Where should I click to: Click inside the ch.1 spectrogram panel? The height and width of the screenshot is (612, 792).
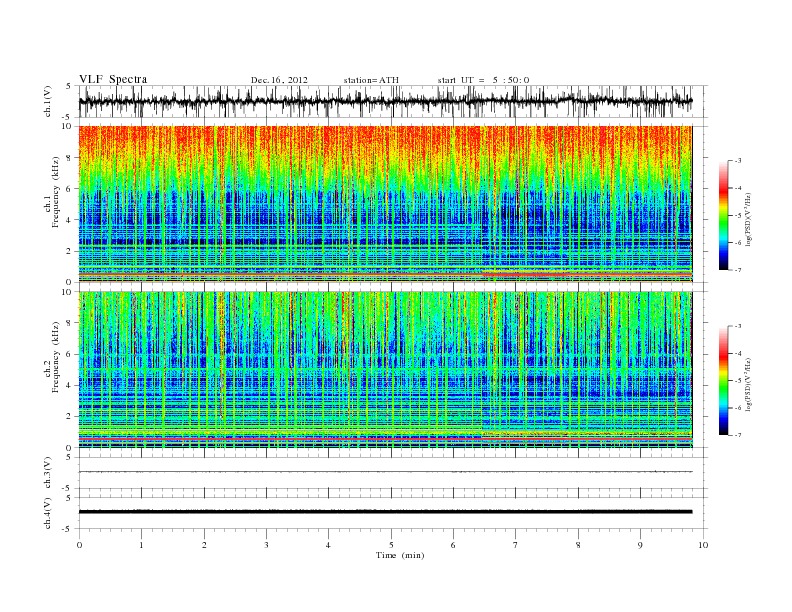click(x=385, y=204)
